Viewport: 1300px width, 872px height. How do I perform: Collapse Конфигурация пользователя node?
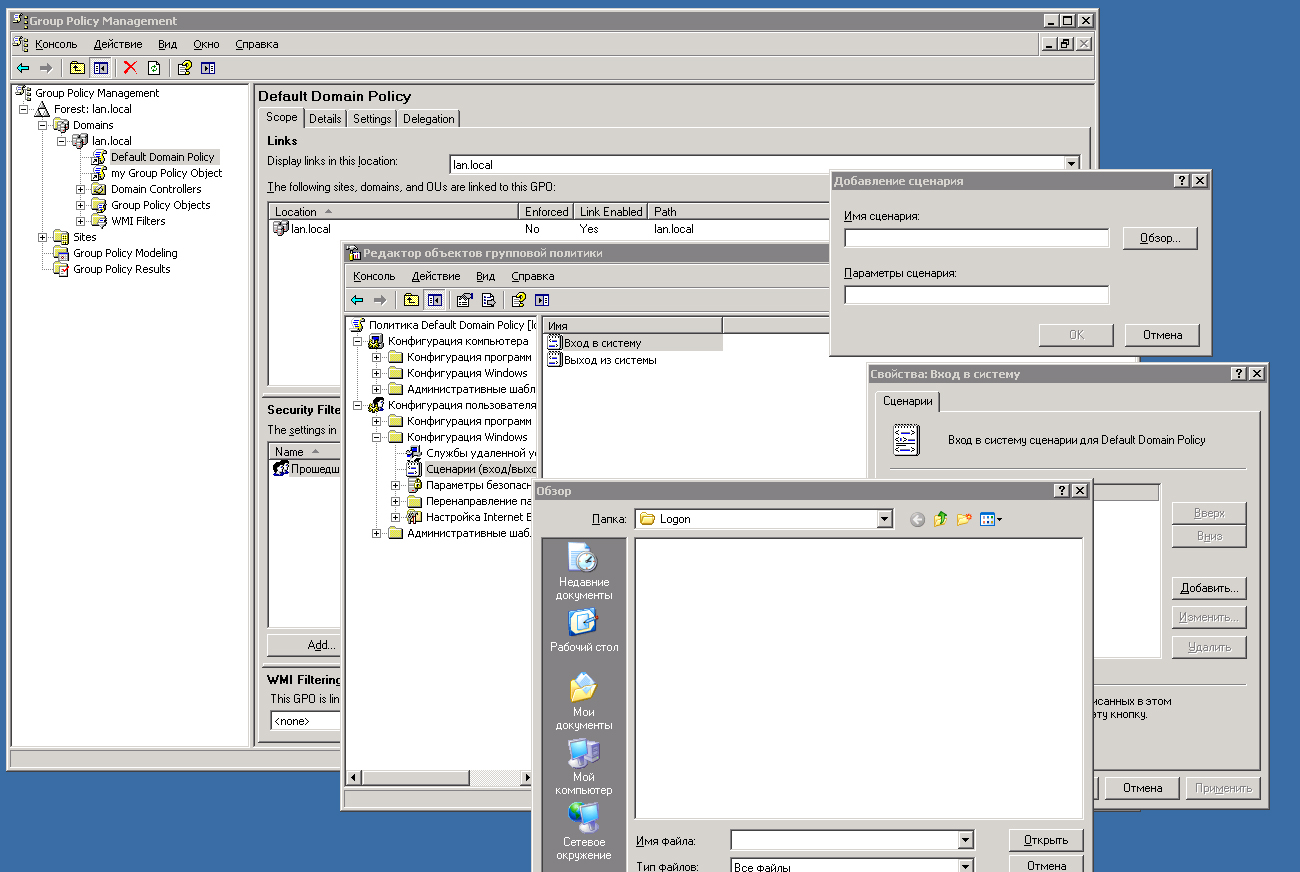click(358, 405)
